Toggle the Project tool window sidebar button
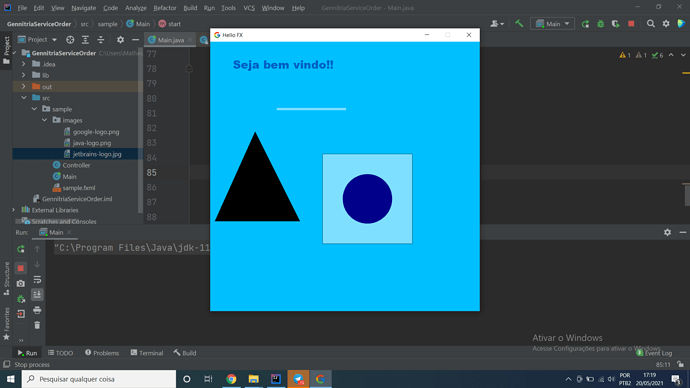Screen dimensions: 690x388 (6, 50)
